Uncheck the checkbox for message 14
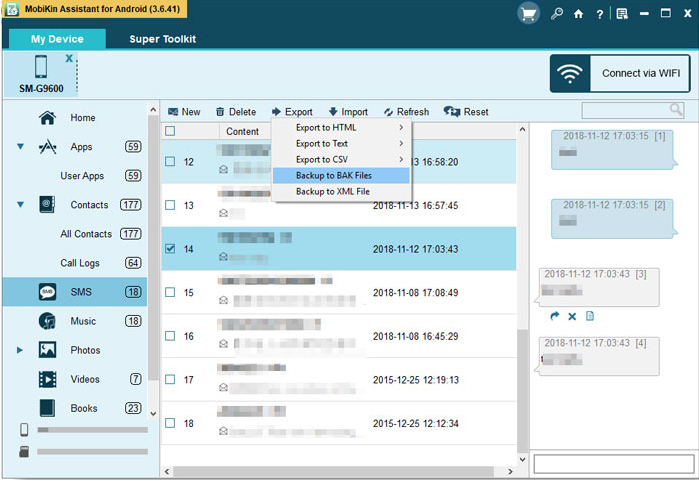Screen dimensions: 699x481 point(170,249)
